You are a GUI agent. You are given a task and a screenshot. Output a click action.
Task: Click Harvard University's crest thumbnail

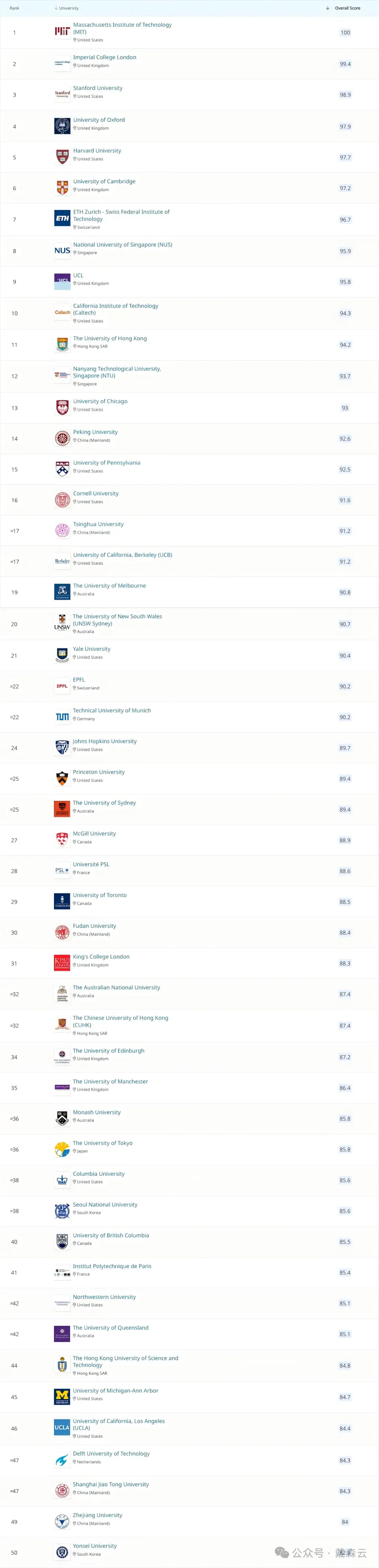[62, 157]
